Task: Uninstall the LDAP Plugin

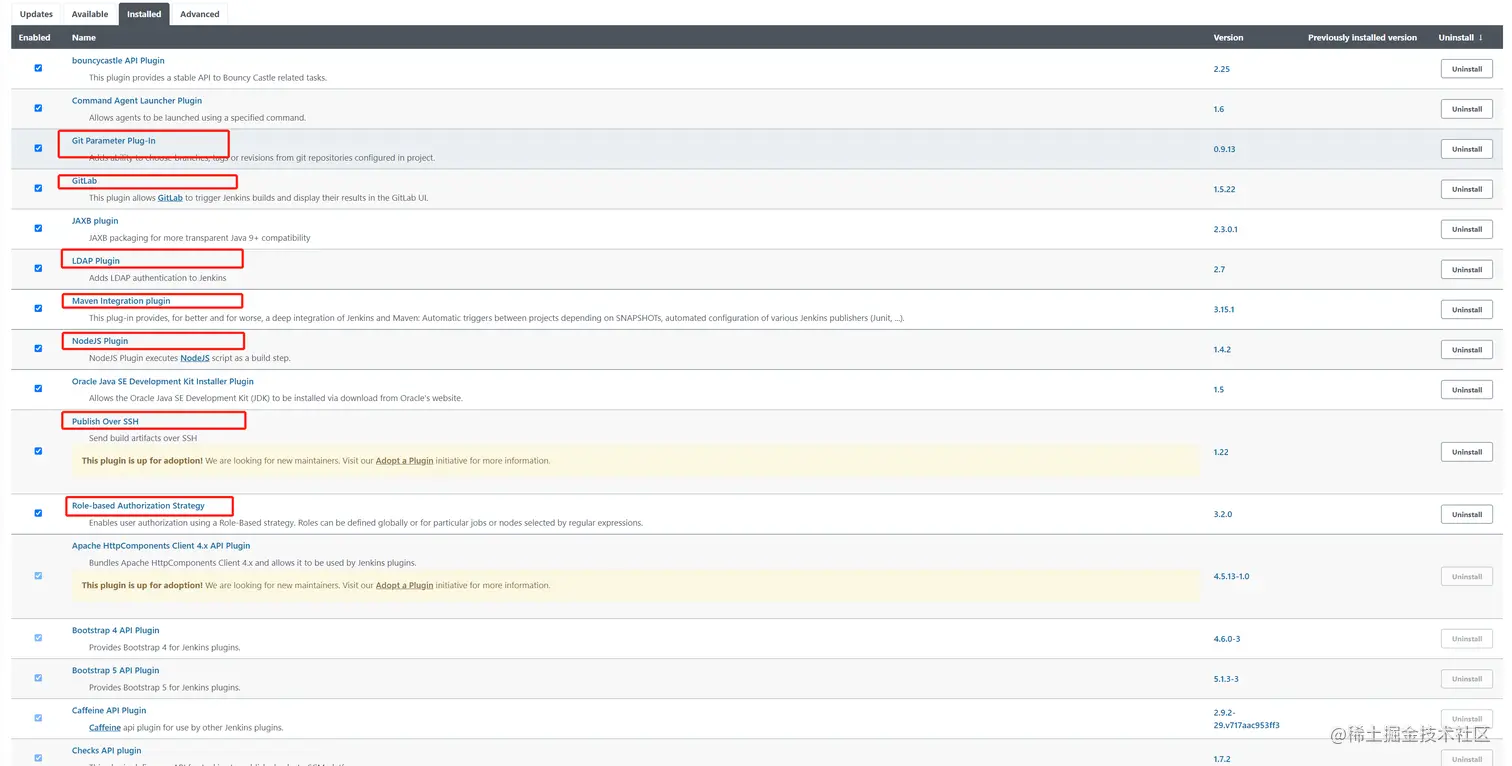Action: 1467,269
